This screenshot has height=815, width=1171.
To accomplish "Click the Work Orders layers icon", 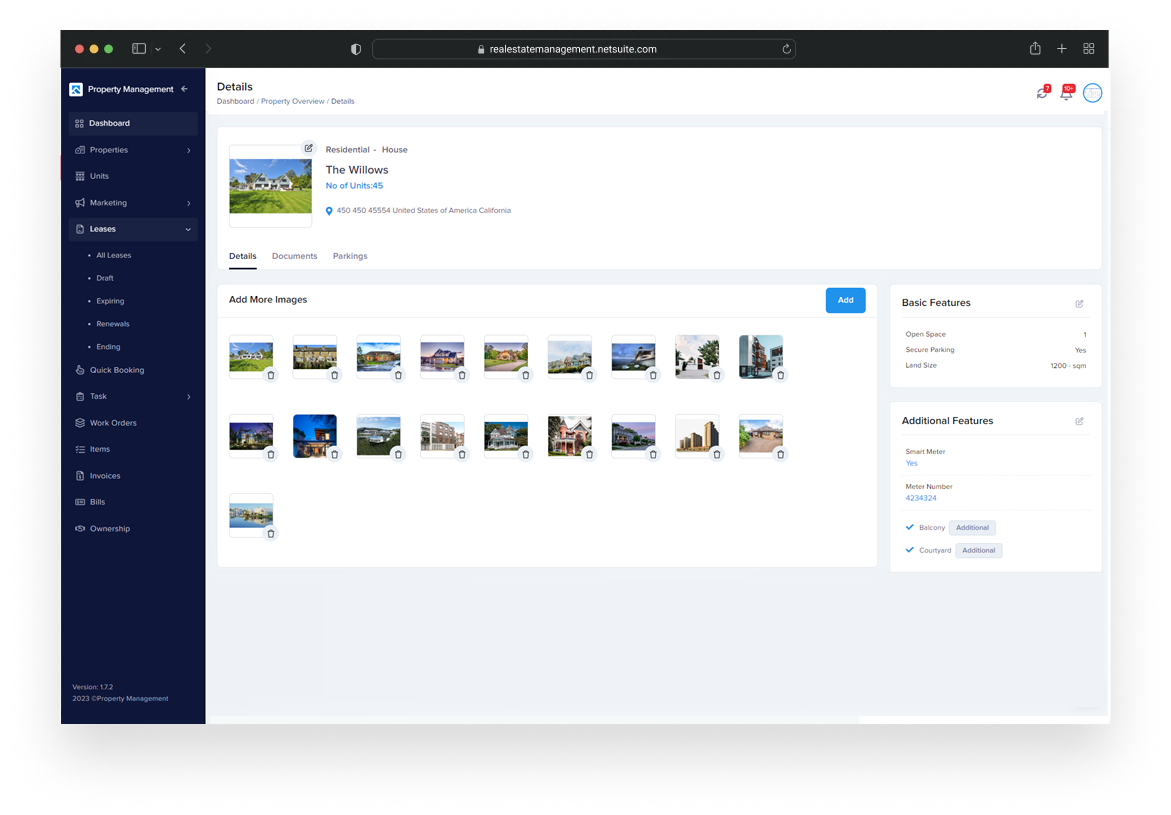I will click(80, 423).
